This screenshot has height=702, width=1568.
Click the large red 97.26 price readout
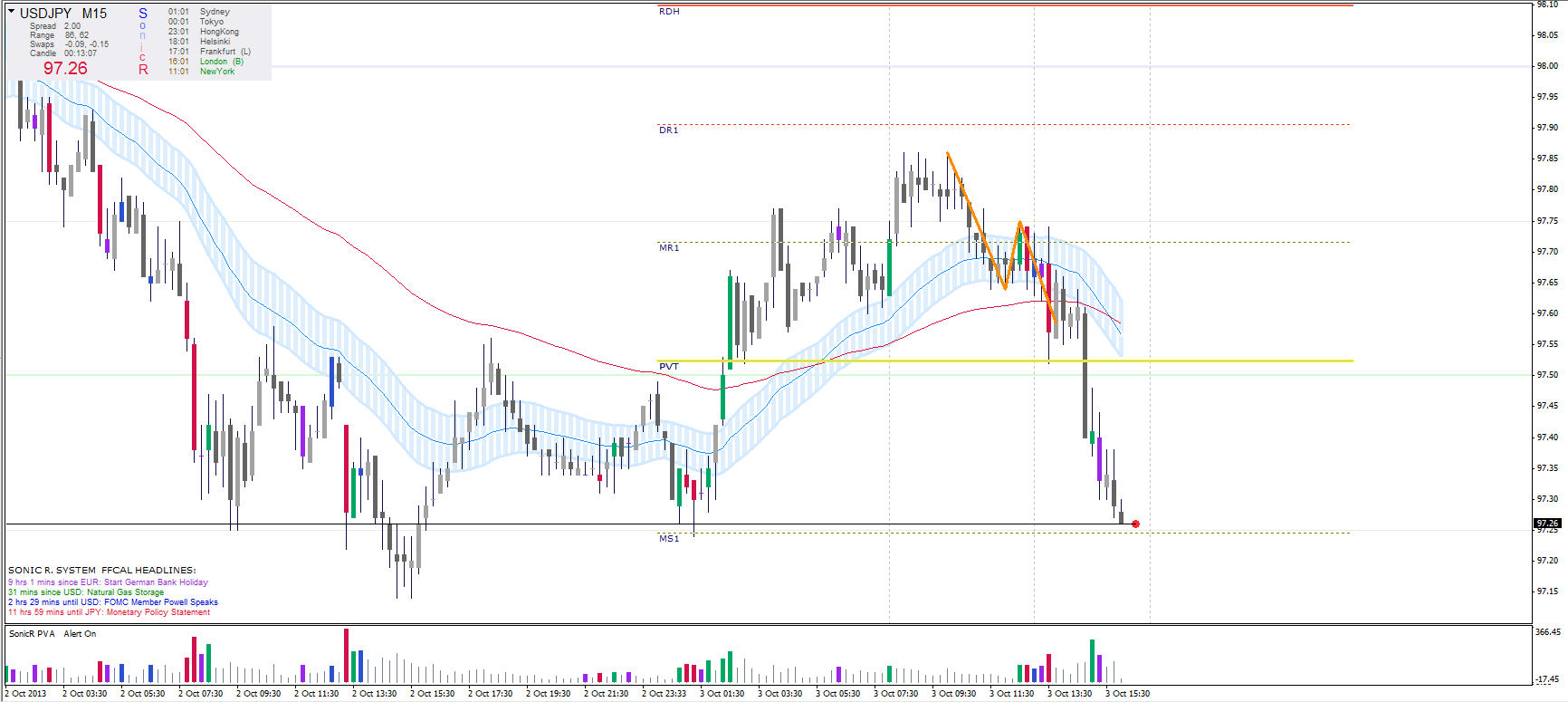point(65,69)
